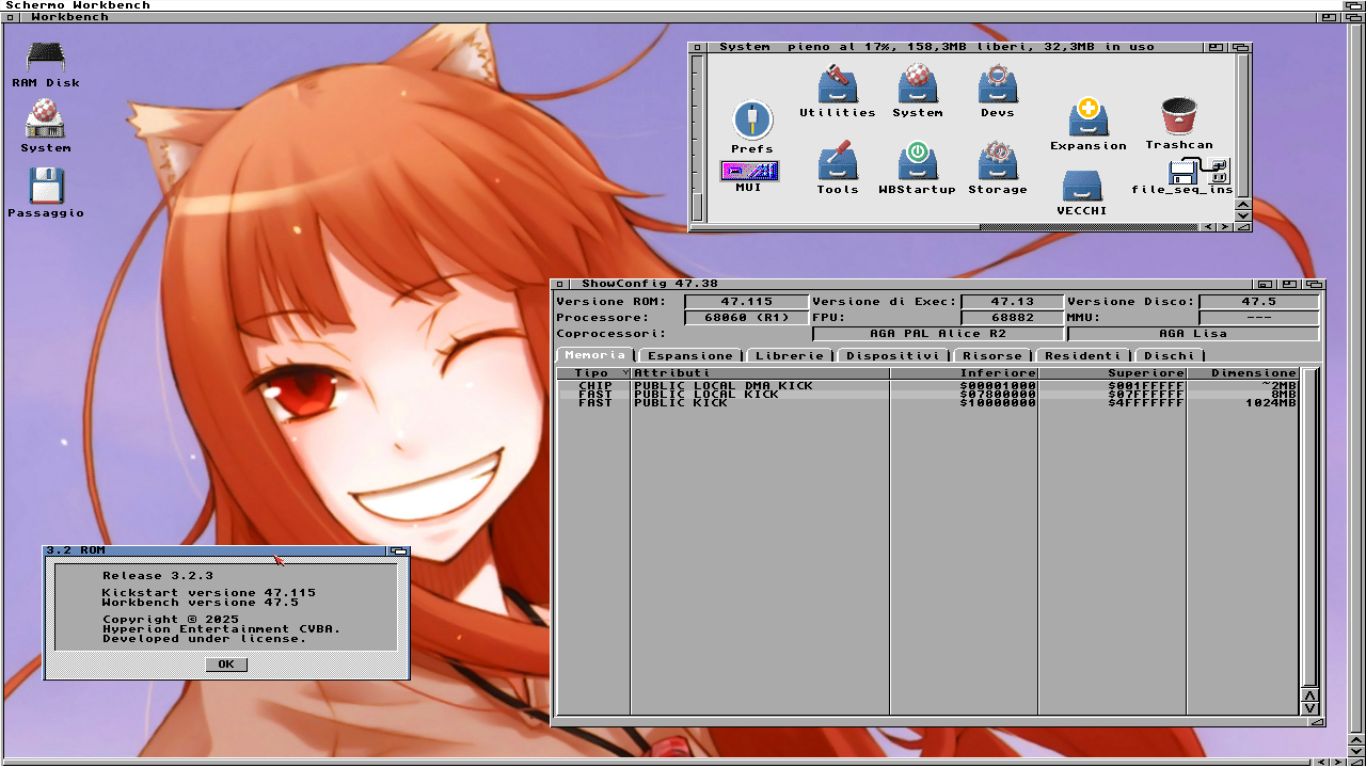This screenshot has width=1366, height=766.
Task: Click System window scroll left arrow
Action: tap(1208, 227)
